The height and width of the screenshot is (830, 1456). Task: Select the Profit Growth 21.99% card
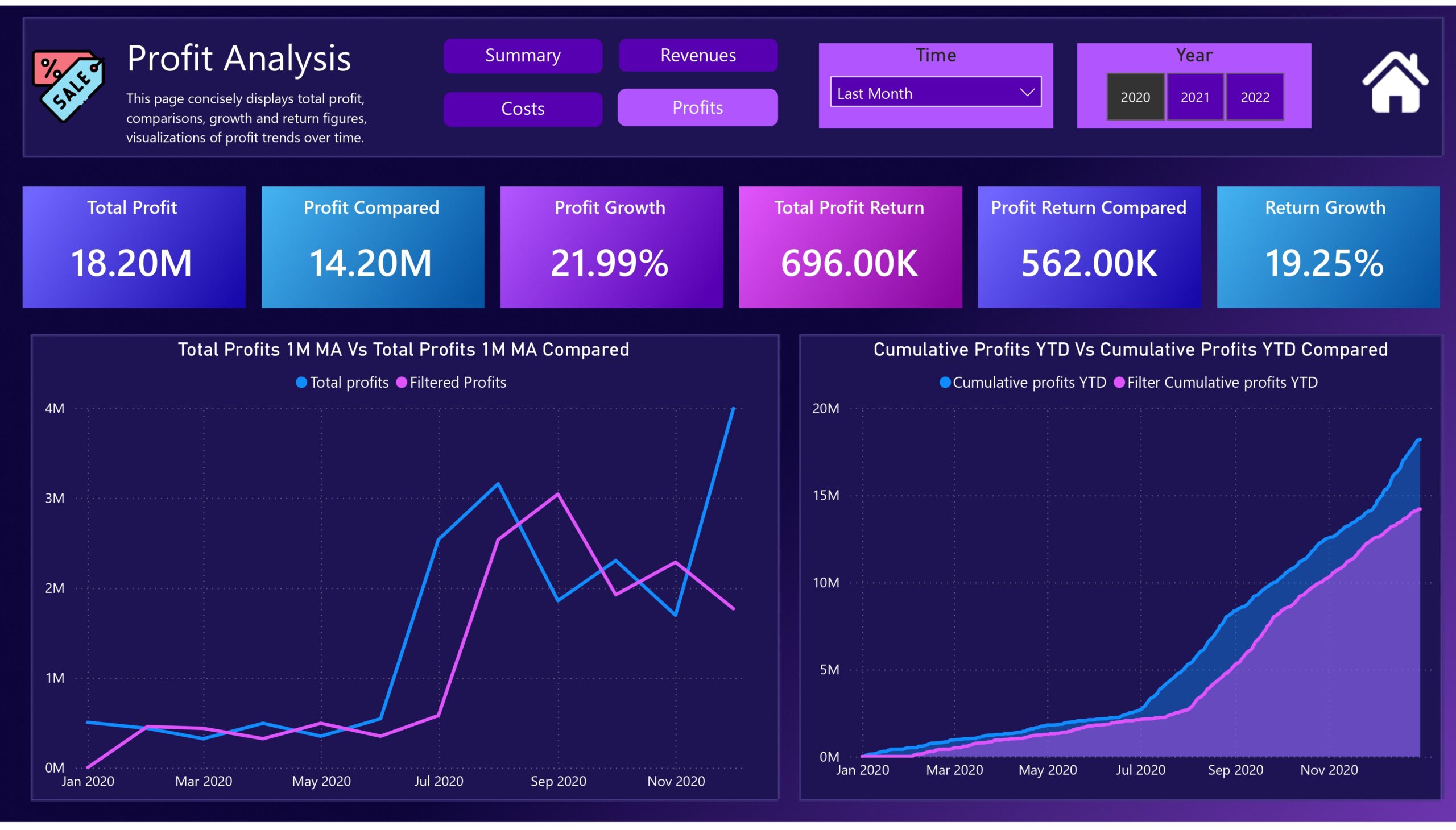[x=611, y=247]
